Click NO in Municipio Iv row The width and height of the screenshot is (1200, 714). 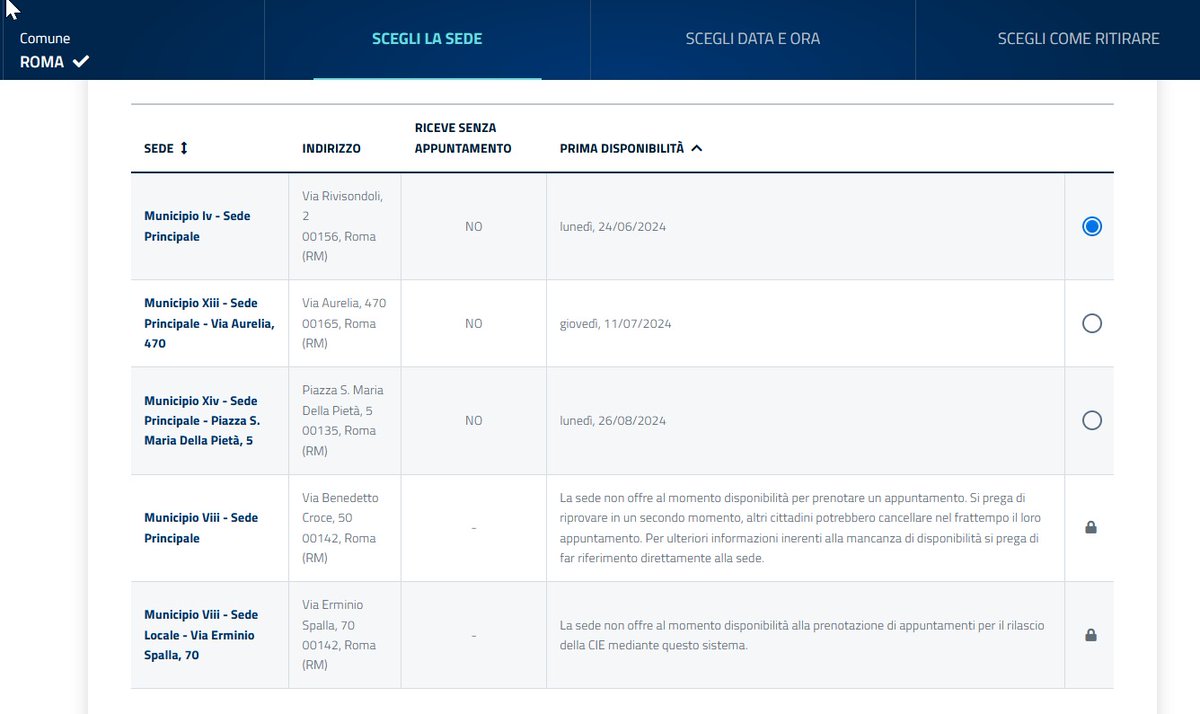(x=473, y=227)
